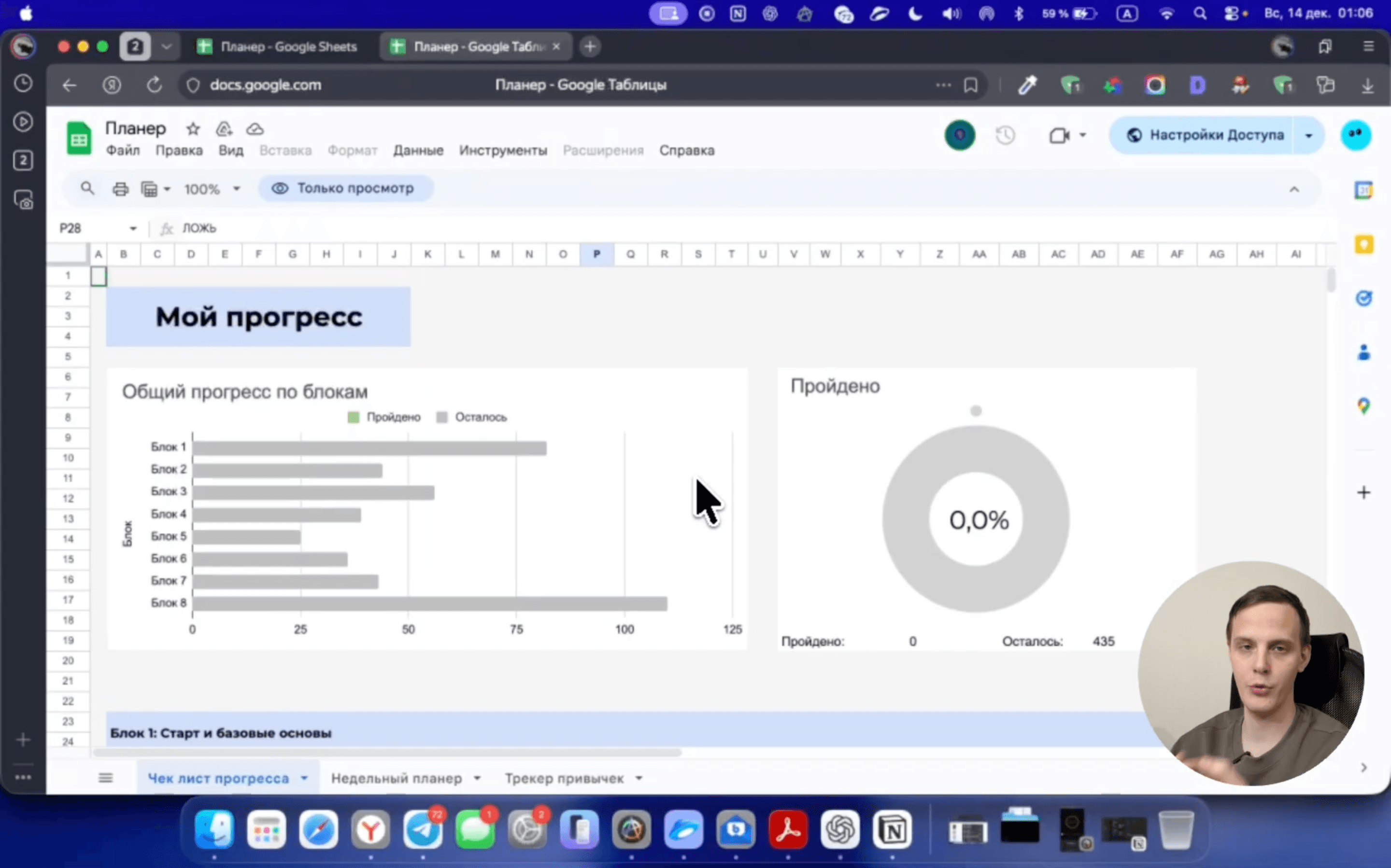1391x868 pixels.
Task: Switch to the Трекер привычек sheet
Action: click(564, 778)
